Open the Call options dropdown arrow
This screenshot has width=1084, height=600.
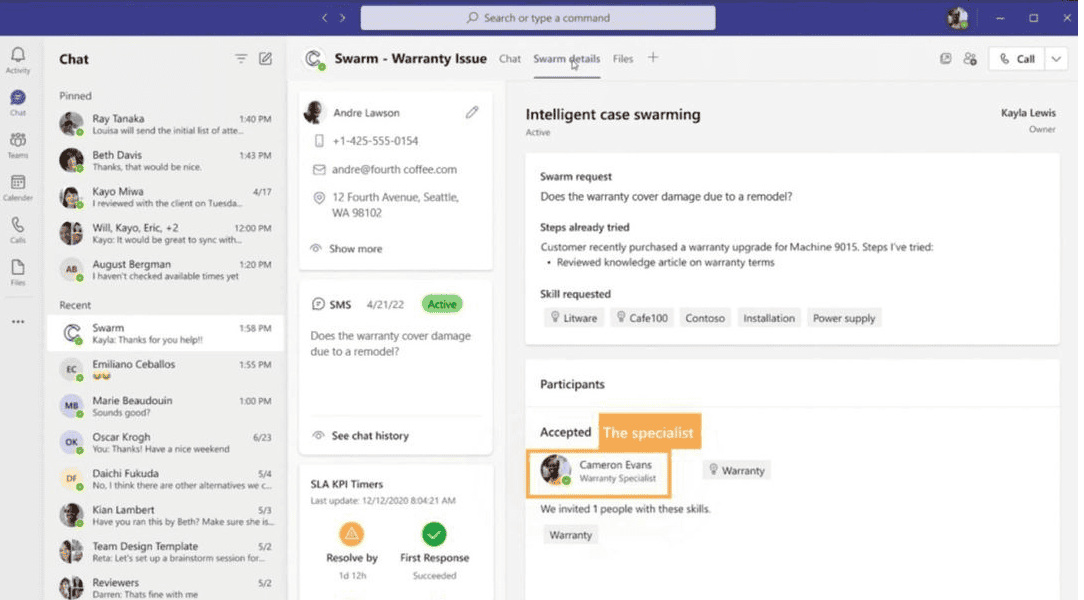click(1056, 59)
